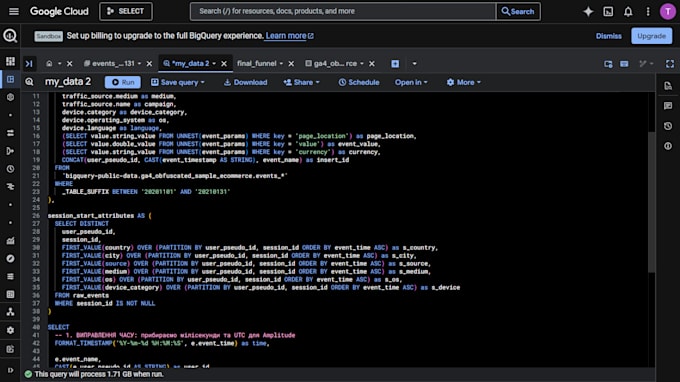The height and width of the screenshot is (382, 680).
Task: Close the home tab
Action: (69, 64)
